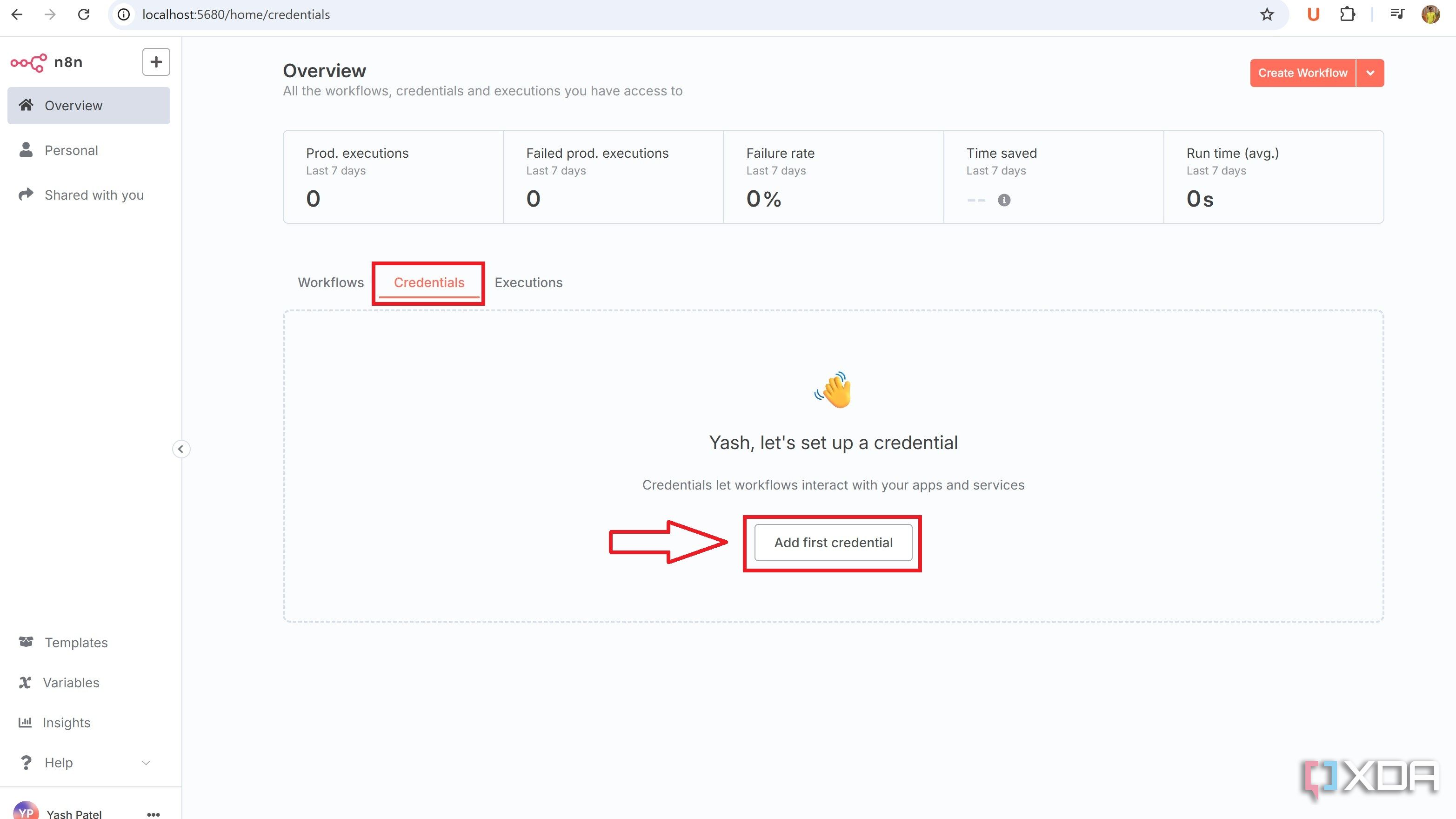
Task: Open the browser extensions puzzle icon
Action: 1348,14
